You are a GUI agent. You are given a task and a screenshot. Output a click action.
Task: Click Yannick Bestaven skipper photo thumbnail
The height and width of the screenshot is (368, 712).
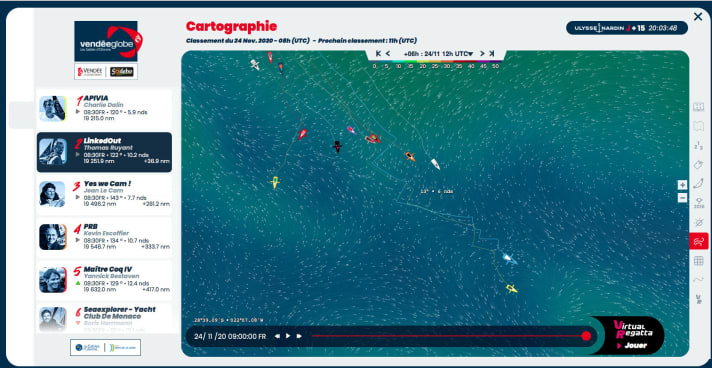pyautogui.click(x=53, y=279)
